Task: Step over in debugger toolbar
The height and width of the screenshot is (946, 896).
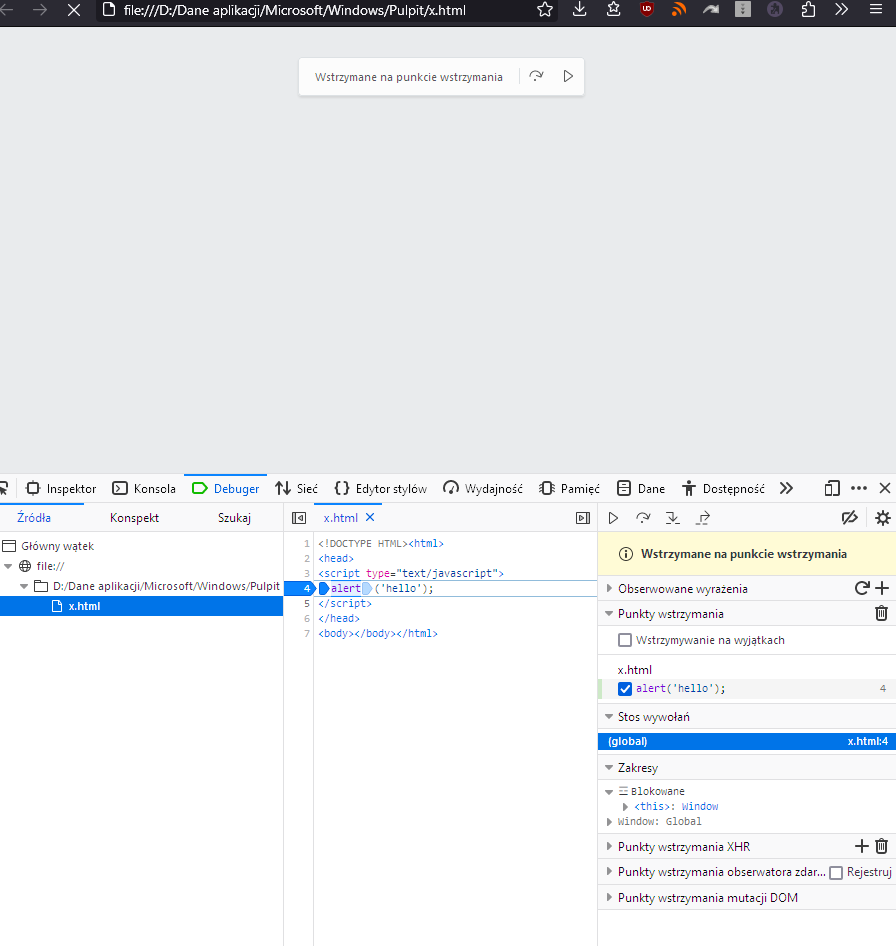Action: click(643, 518)
